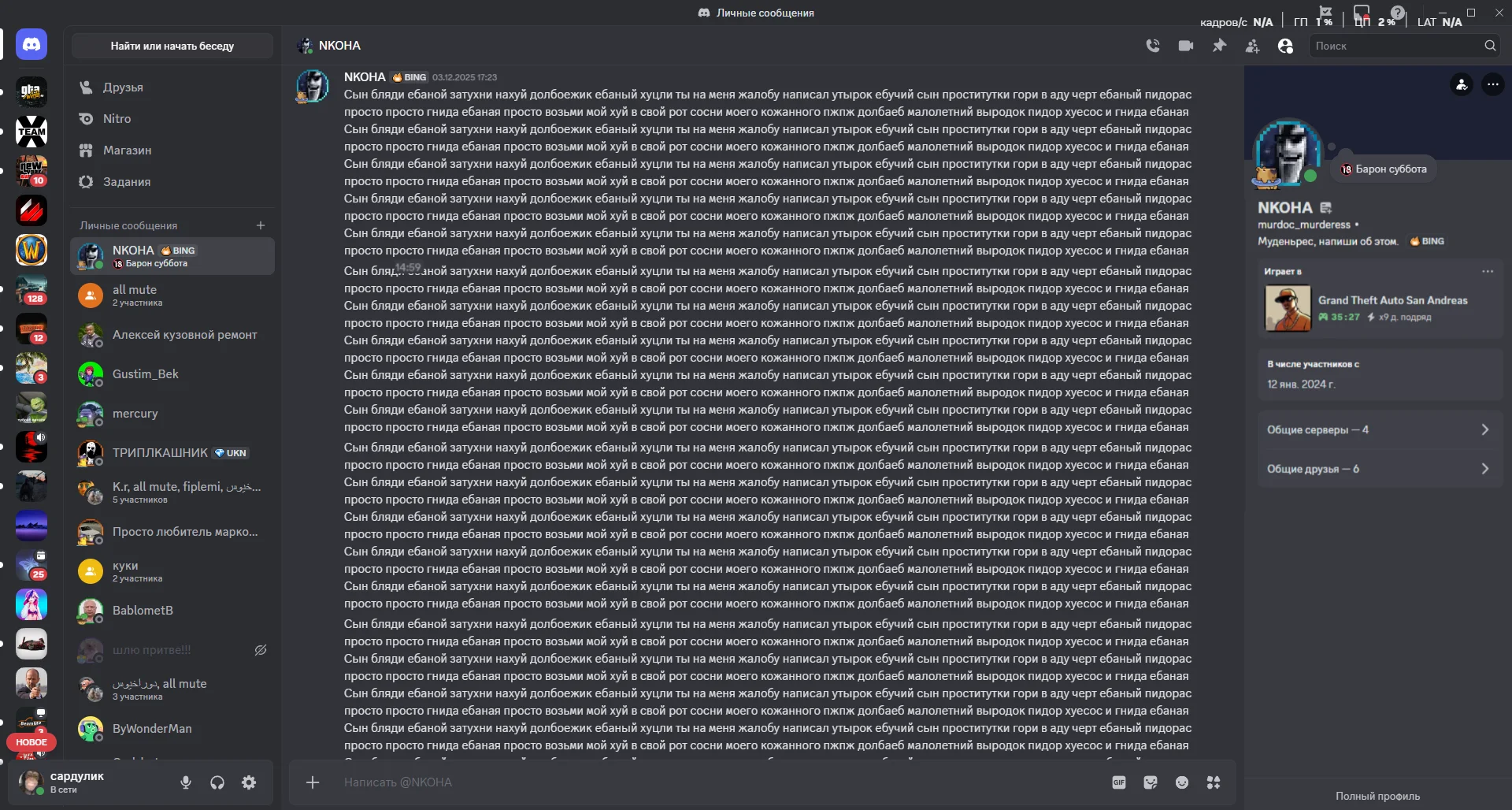Viewport: 1512px width, 810px height.
Task: Expand Общие друзья — 6
Action: click(1379, 469)
